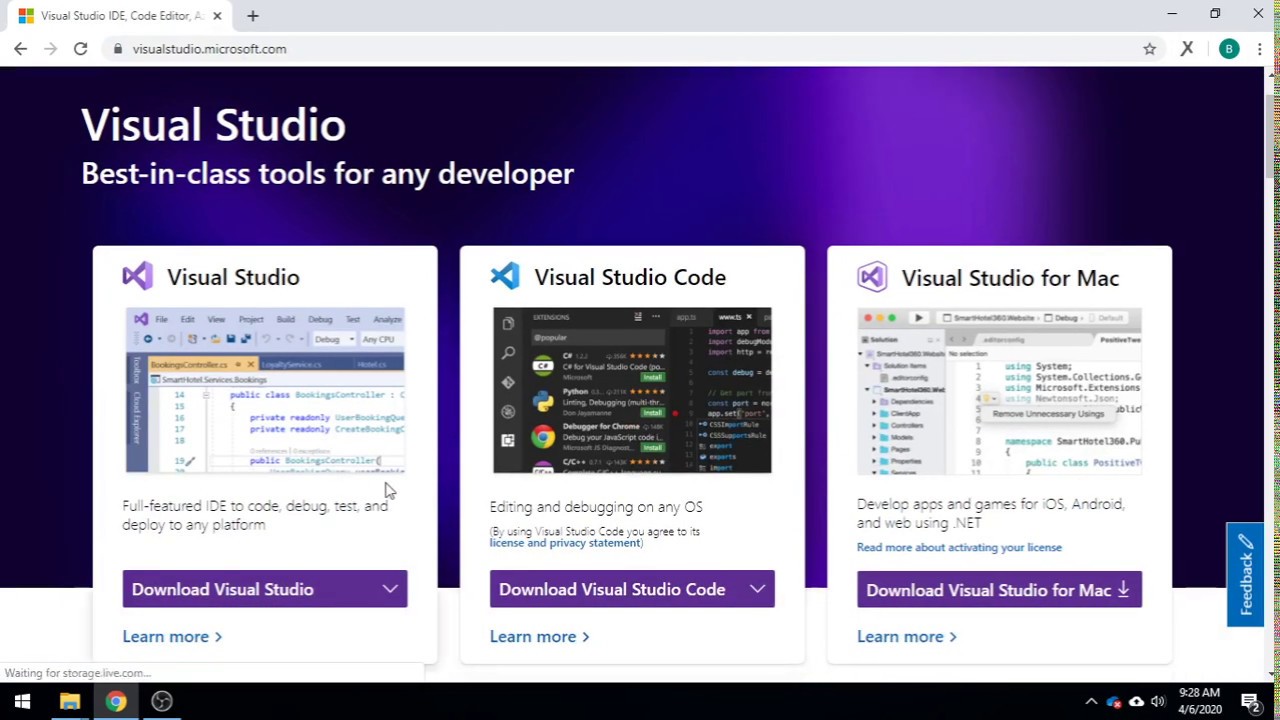Click the purple Visual Studio logo icon
This screenshot has width=1280, height=720.
pyautogui.click(x=138, y=276)
